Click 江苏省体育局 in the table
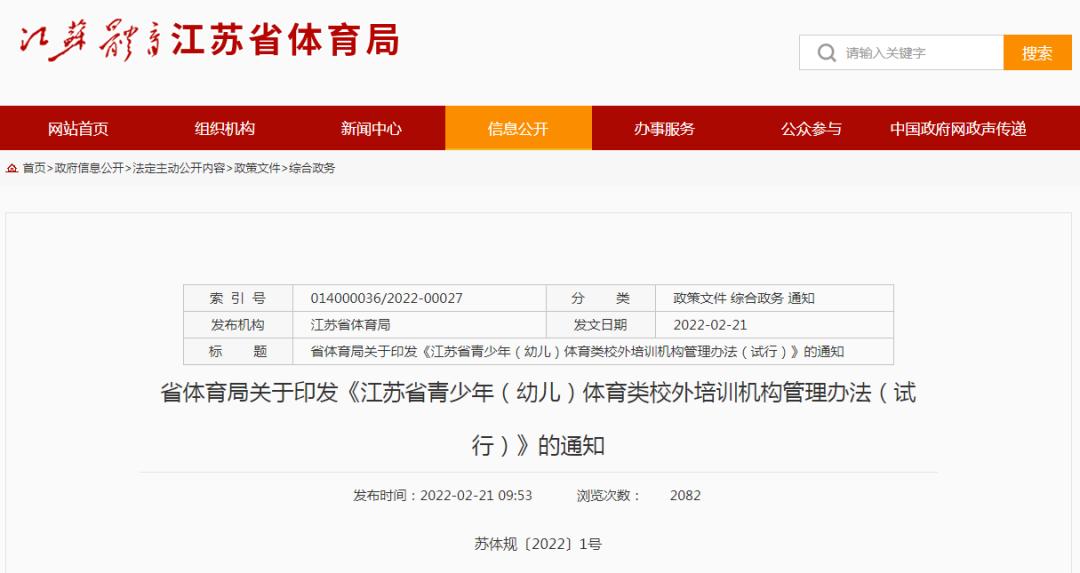The width and height of the screenshot is (1080, 573). coord(350,324)
